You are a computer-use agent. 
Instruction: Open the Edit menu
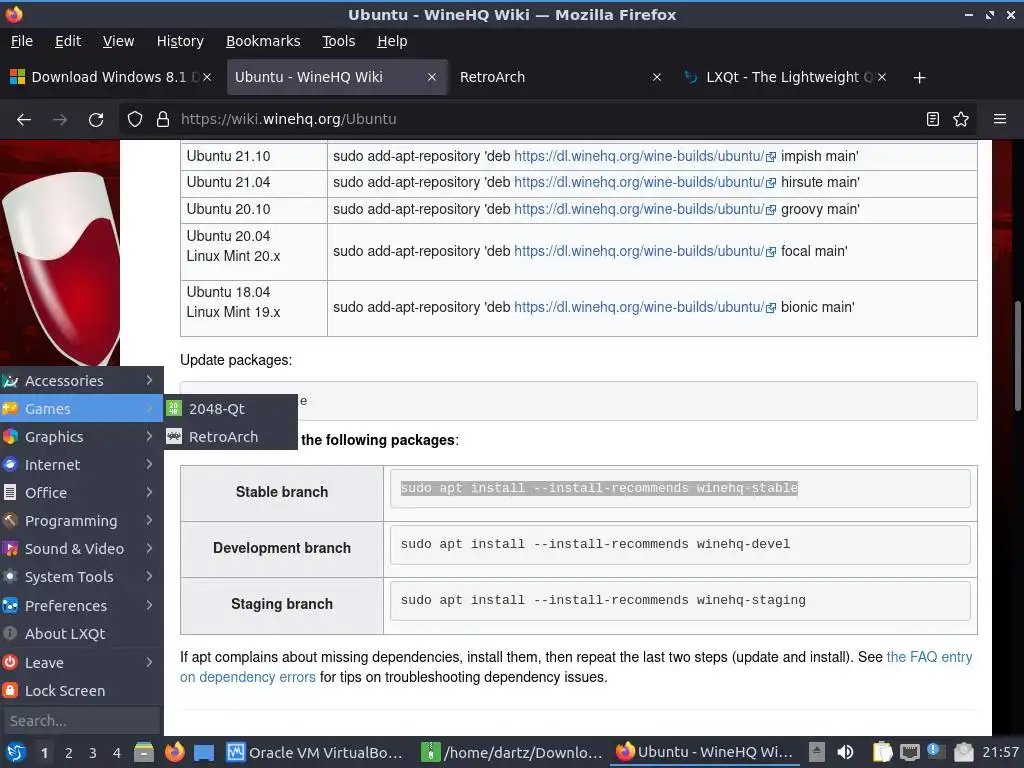pyautogui.click(x=68, y=41)
